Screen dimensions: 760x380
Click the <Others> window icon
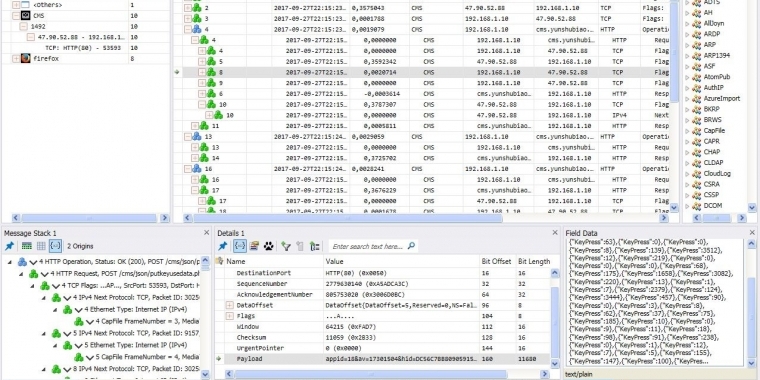point(26,4)
